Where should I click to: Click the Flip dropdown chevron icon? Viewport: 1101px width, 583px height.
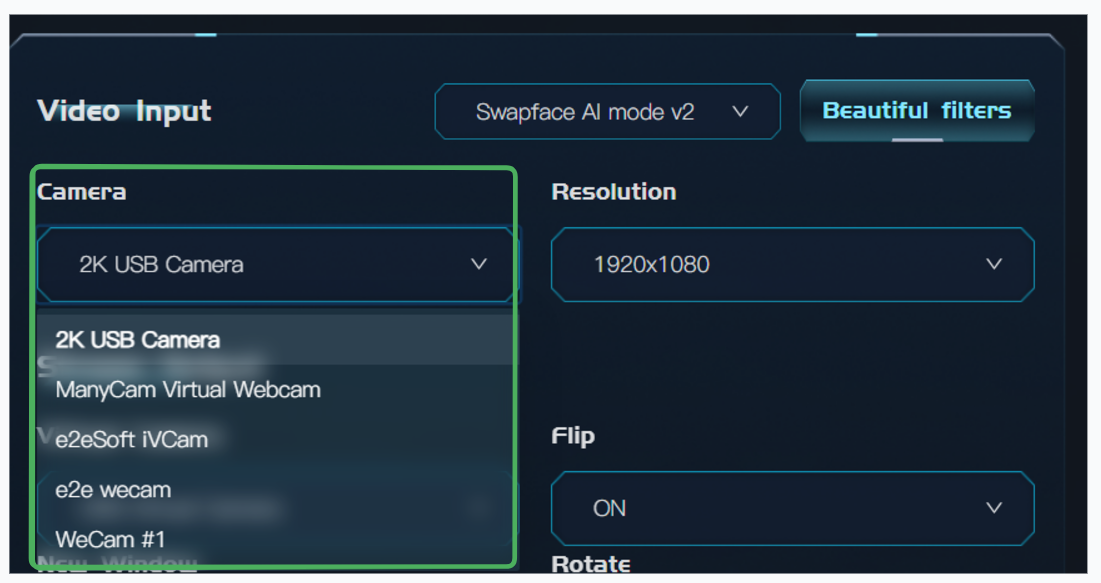[x=992, y=508]
